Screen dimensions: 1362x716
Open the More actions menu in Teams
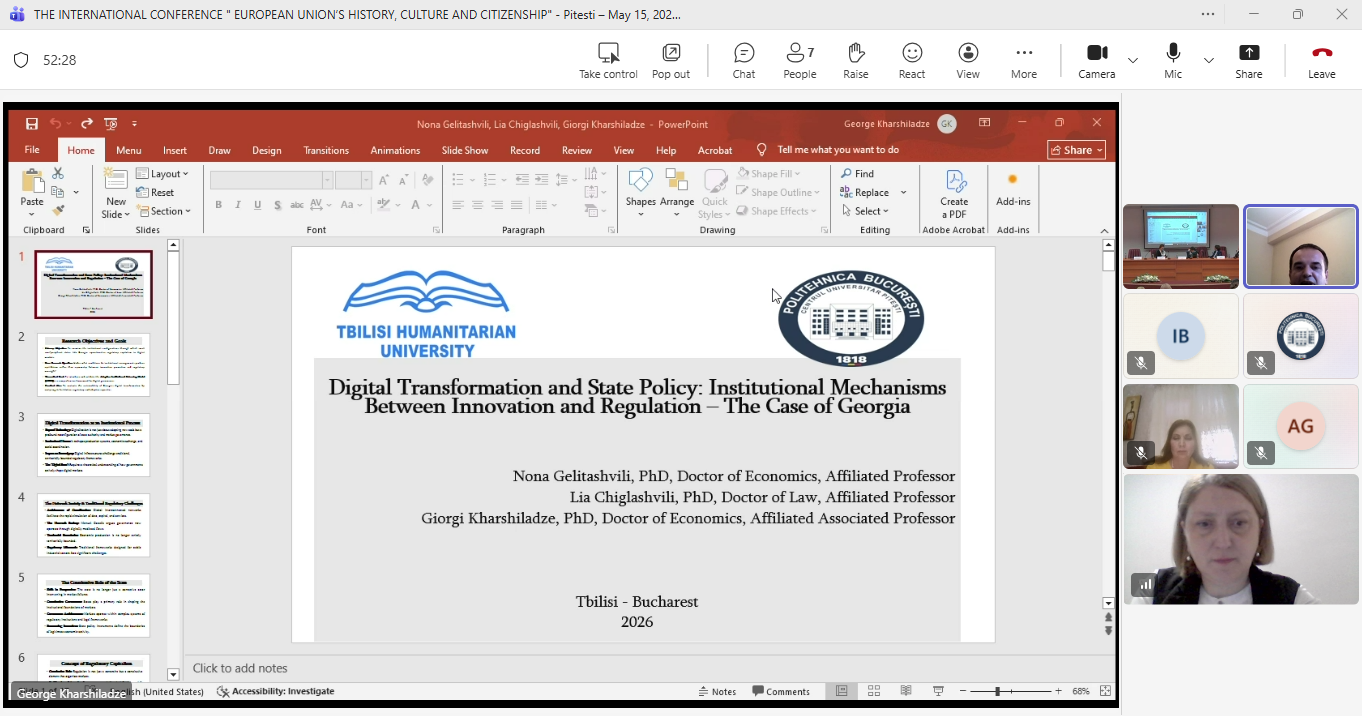pyautogui.click(x=1024, y=60)
